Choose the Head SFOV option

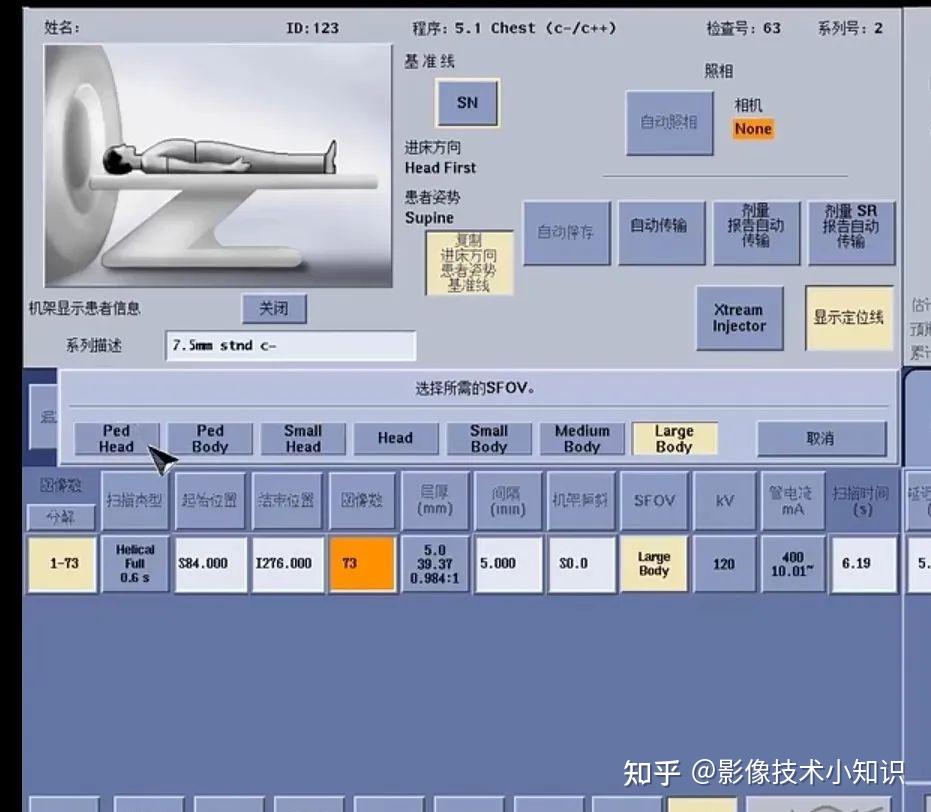coord(396,437)
